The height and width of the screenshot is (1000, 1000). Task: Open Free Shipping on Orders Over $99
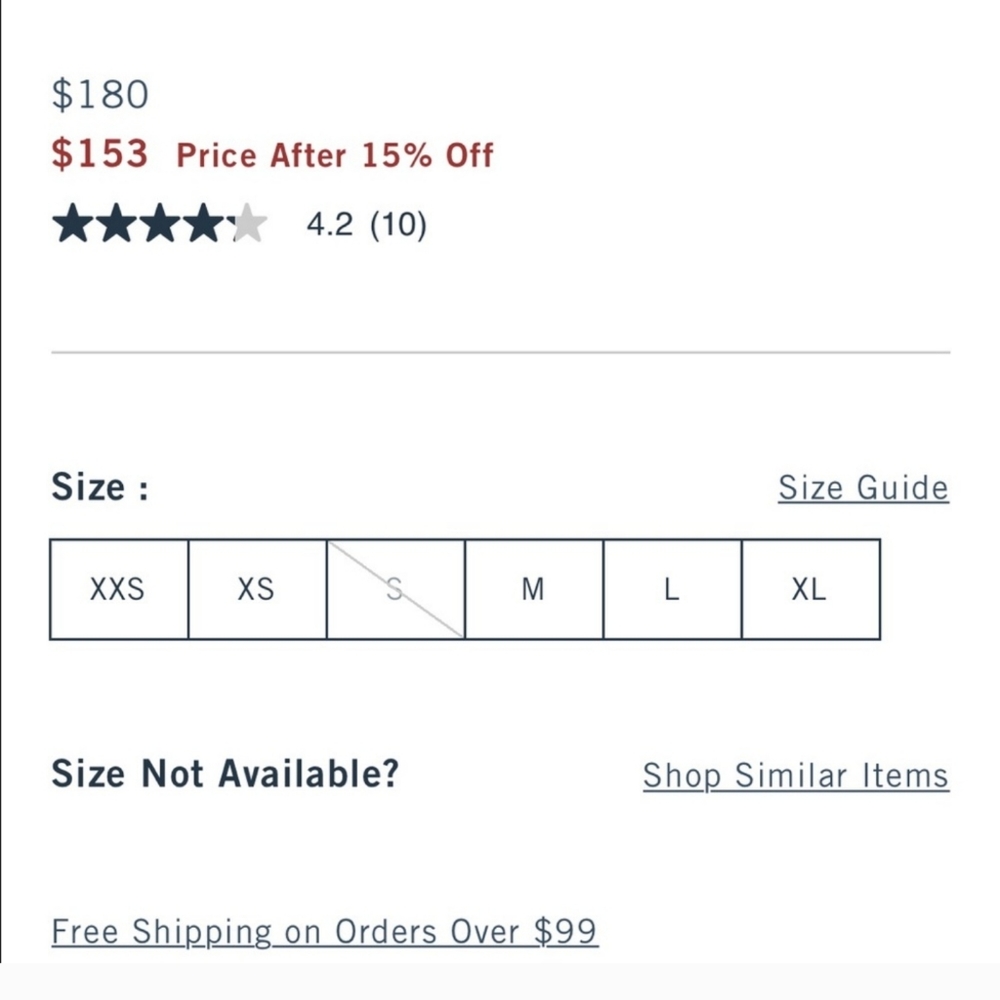click(x=324, y=931)
